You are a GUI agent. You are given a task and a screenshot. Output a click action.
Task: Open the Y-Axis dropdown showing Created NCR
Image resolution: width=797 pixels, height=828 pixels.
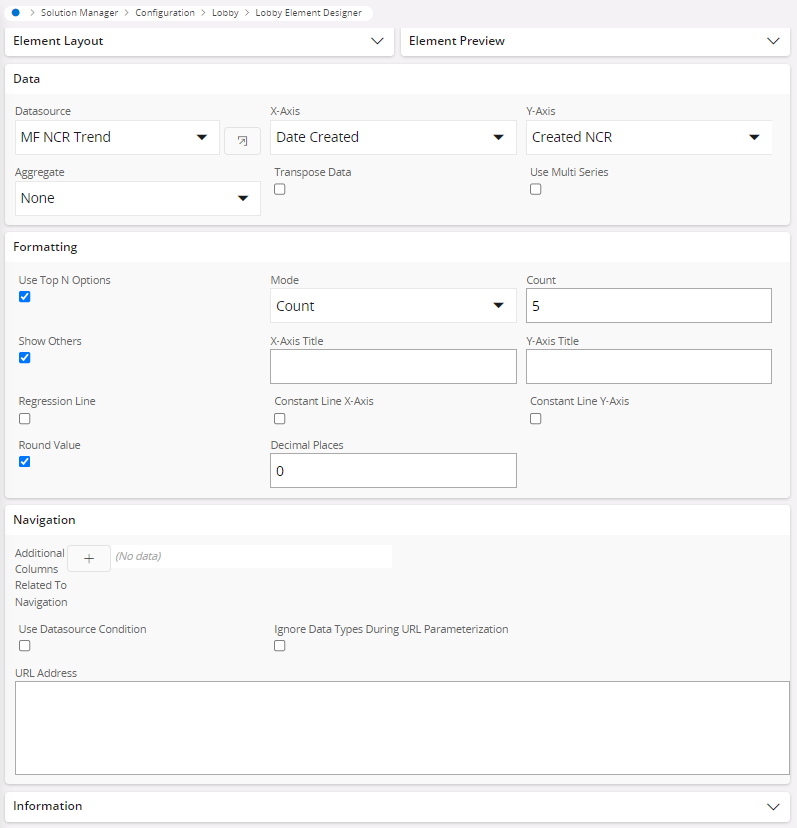pos(648,137)
